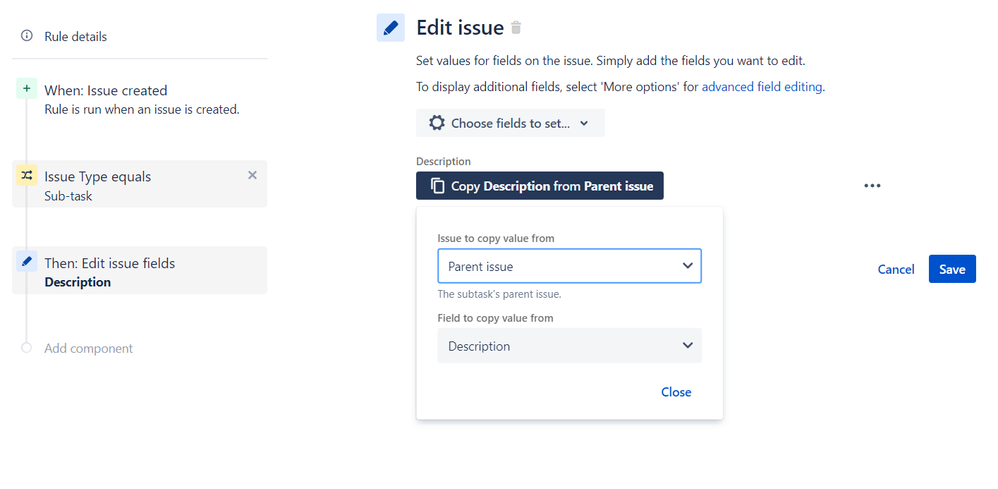
Task: Open Rule details
Action: (76, 36)
